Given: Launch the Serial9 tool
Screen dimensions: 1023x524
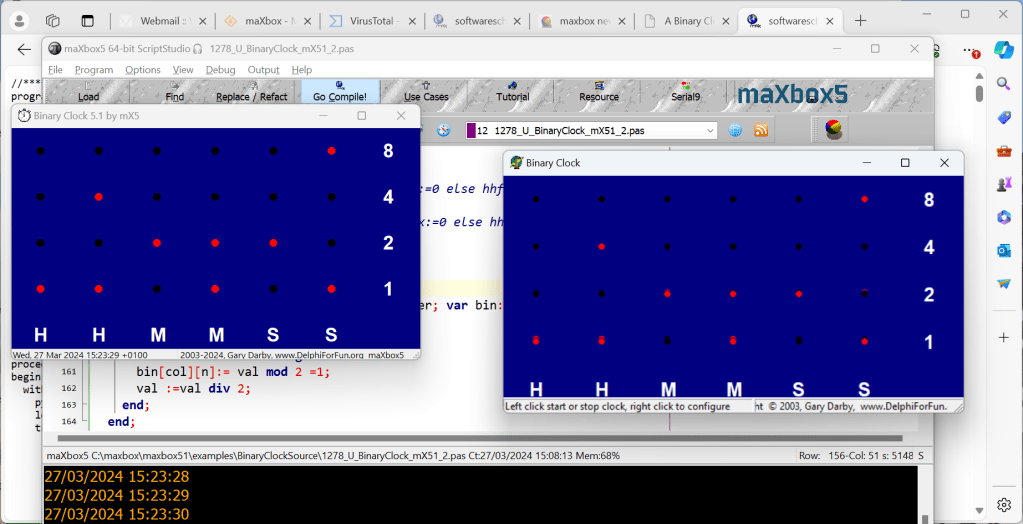Looking at the screenshot, I should (x=685, y=92).
